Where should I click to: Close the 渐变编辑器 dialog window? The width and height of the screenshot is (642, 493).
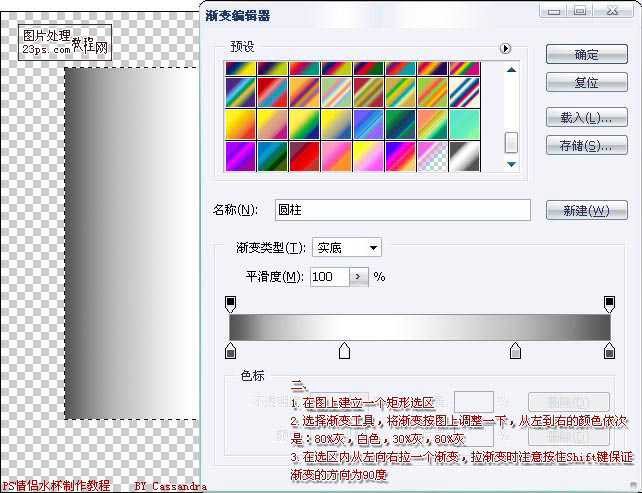[613, 11]
